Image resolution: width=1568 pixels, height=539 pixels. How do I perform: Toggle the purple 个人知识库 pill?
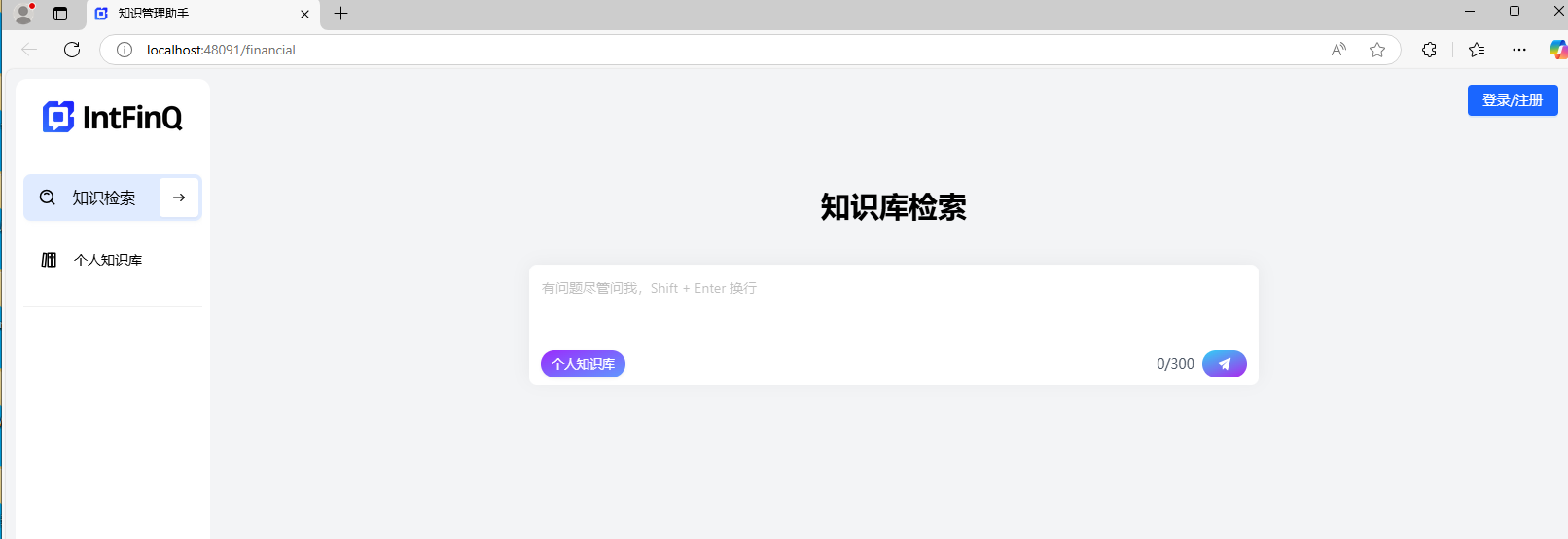point(583,364)
